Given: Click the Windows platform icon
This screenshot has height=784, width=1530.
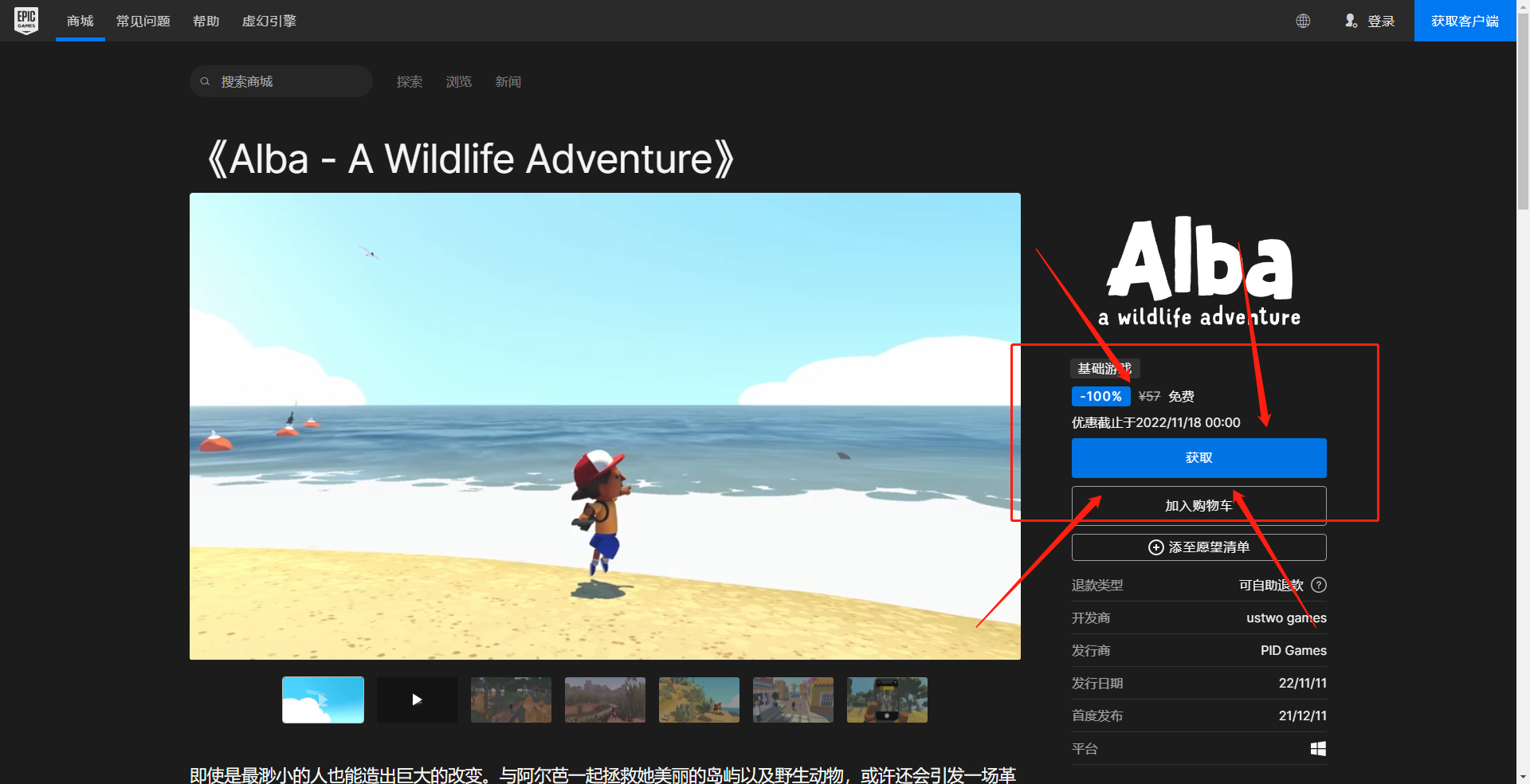Looking at the screenshot, I should click(1319, 748).
